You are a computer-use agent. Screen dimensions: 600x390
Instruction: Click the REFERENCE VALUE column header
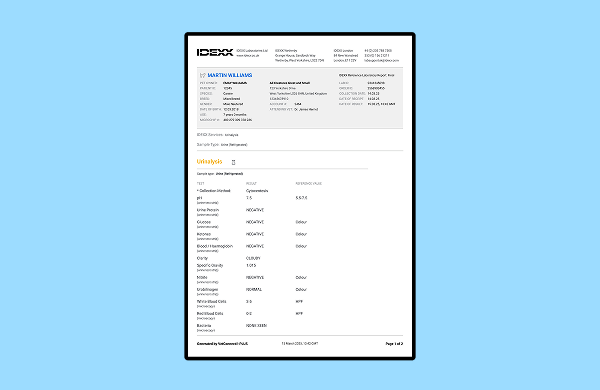pyautogui.click(x=308, y=184)
